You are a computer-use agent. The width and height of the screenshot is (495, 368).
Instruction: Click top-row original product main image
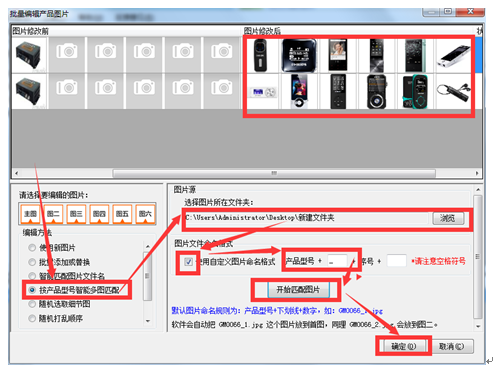pyautogui.click(x=29, y=55)
